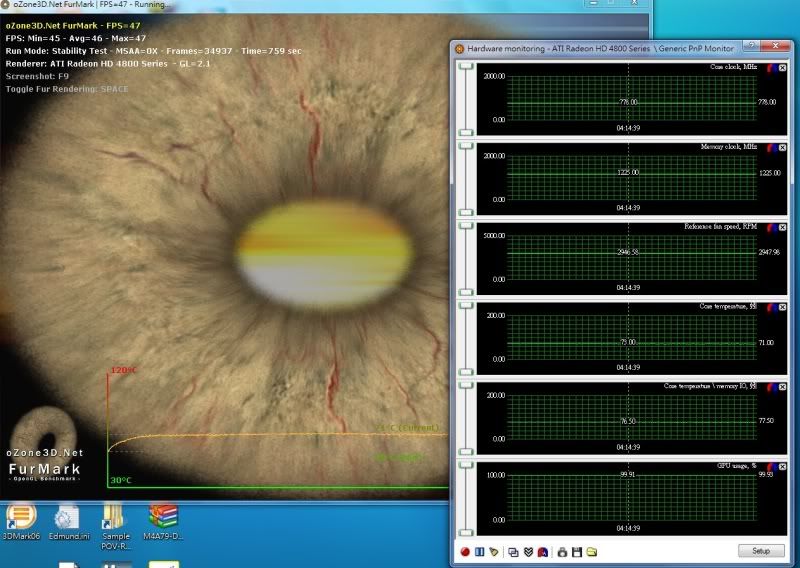Click the GPU usage, % graph label

[x=737, y=466]
